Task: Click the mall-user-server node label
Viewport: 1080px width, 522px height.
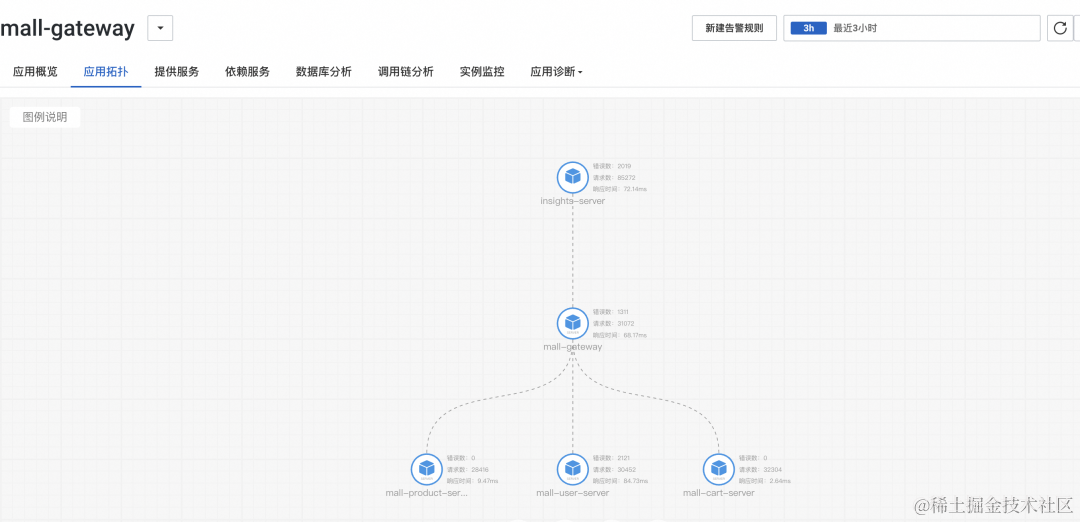Action: [572, 492]
